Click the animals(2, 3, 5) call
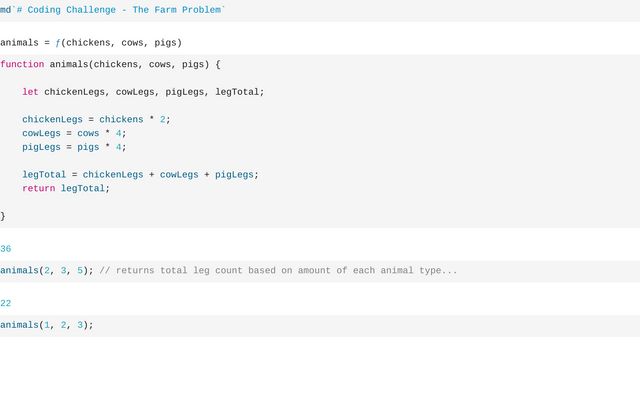Viewport: 640px width, 400px height. coord(46,271)
